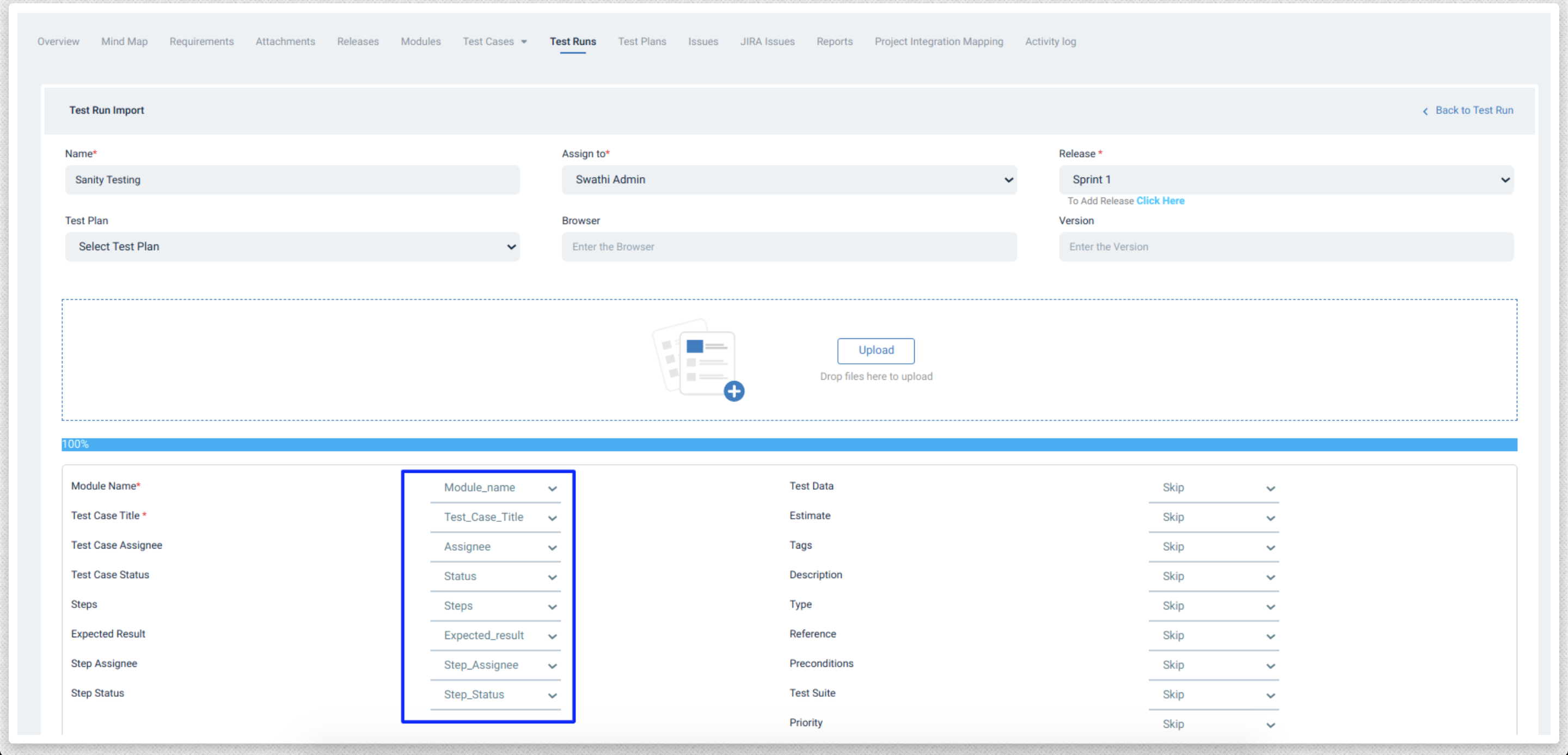
Task: Open the Assign to dropdown
Action: (789, 180)
